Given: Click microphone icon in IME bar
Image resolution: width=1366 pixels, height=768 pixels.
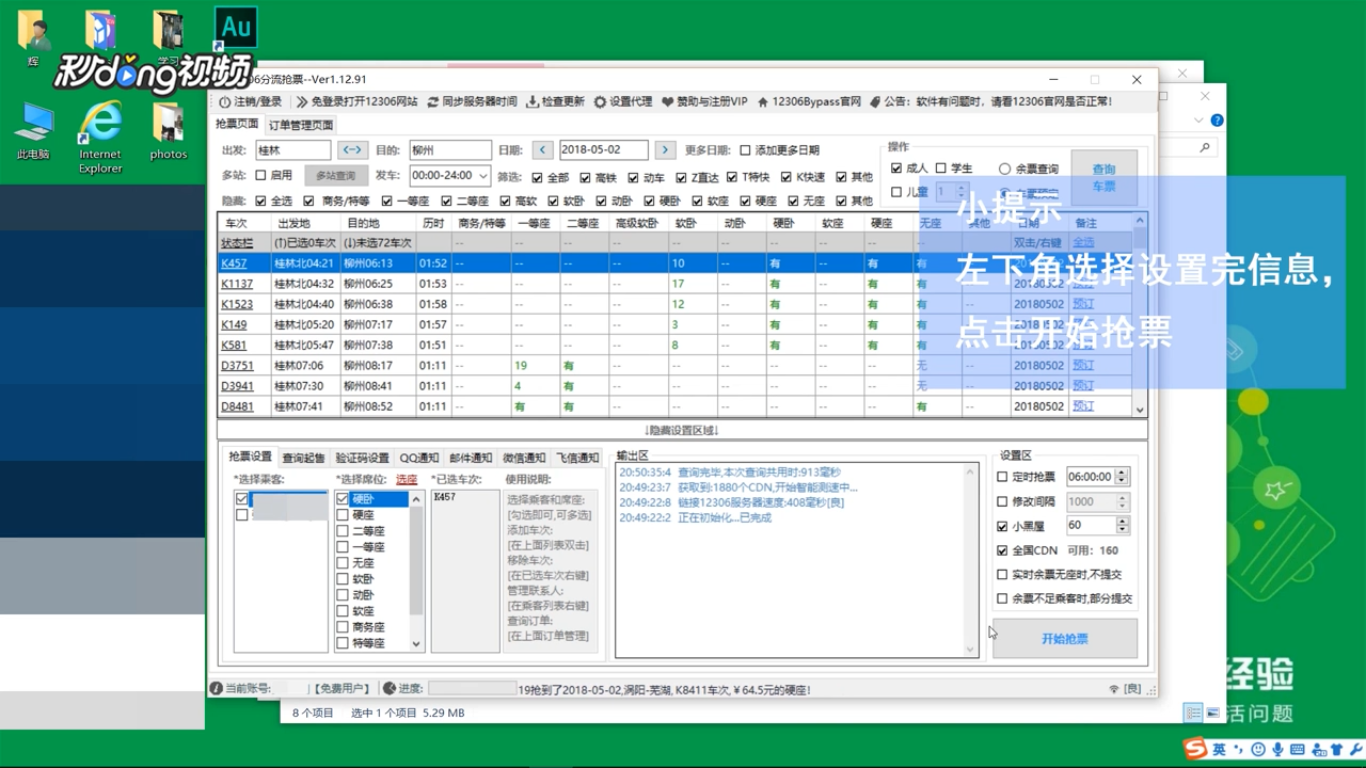Looking at the screenshot, I should click(x=1278, y=750).
